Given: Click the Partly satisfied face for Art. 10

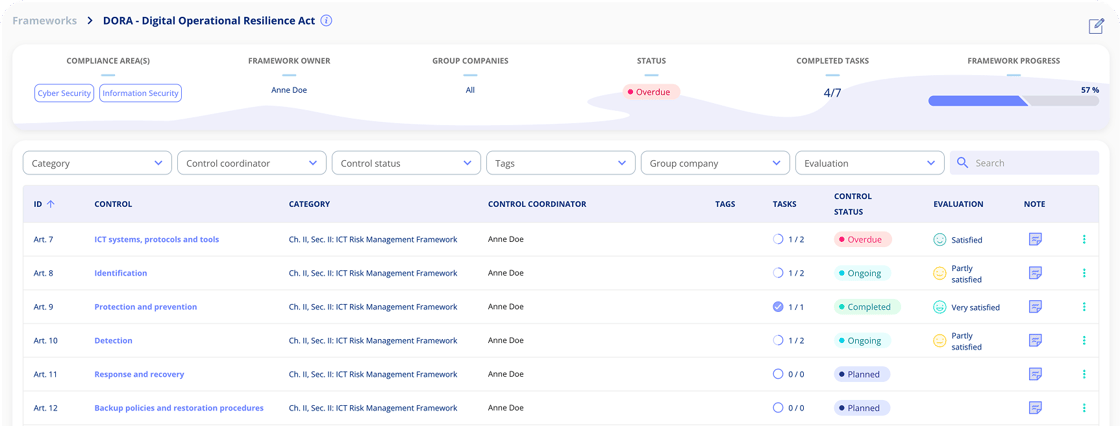Looking at the screenshot, I should coord(940,340).
